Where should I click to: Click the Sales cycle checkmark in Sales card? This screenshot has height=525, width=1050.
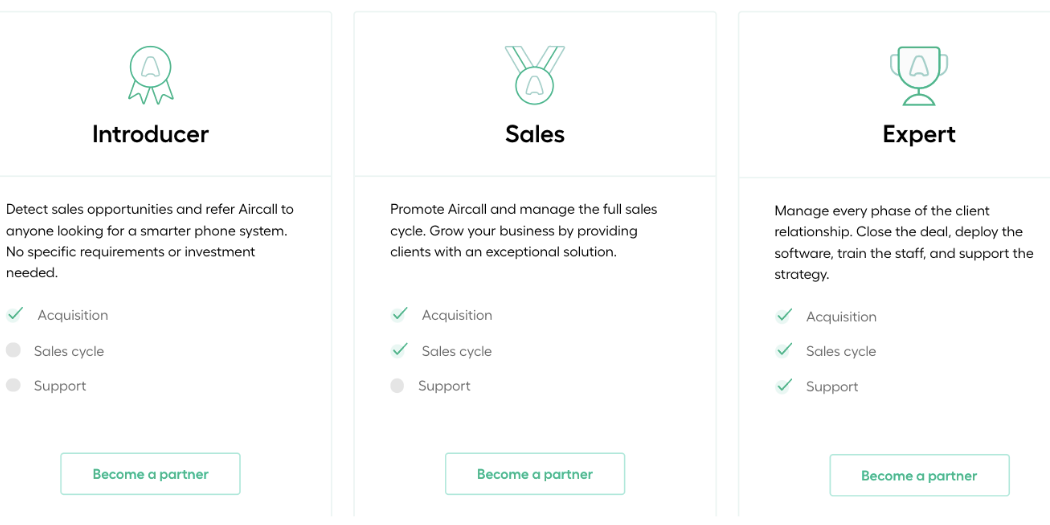point(400,350)
